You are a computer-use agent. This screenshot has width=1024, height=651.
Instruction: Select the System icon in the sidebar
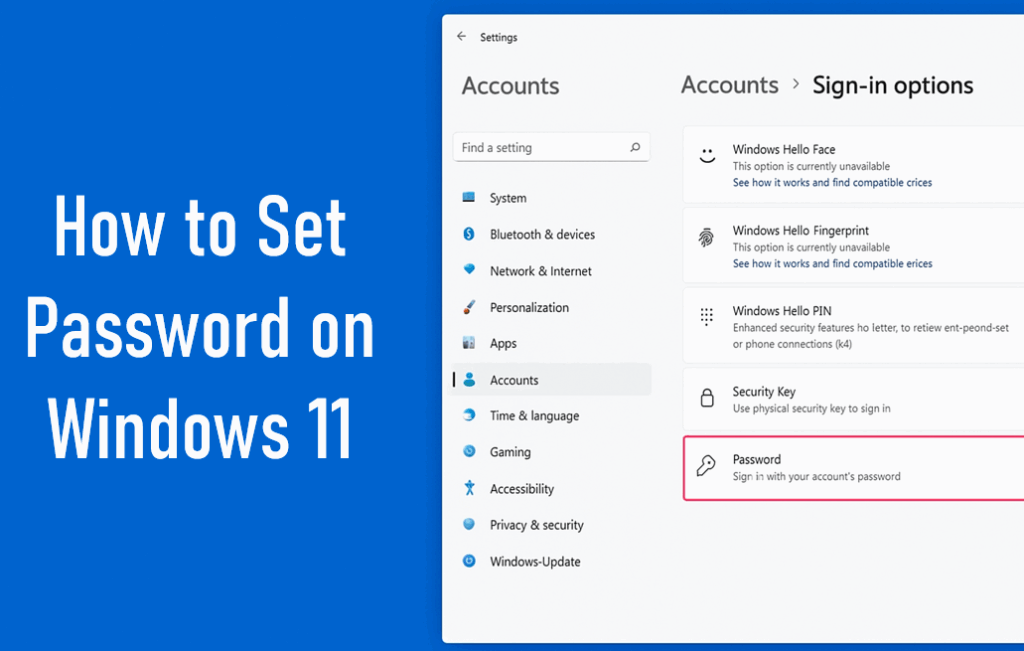pos(468,197)
